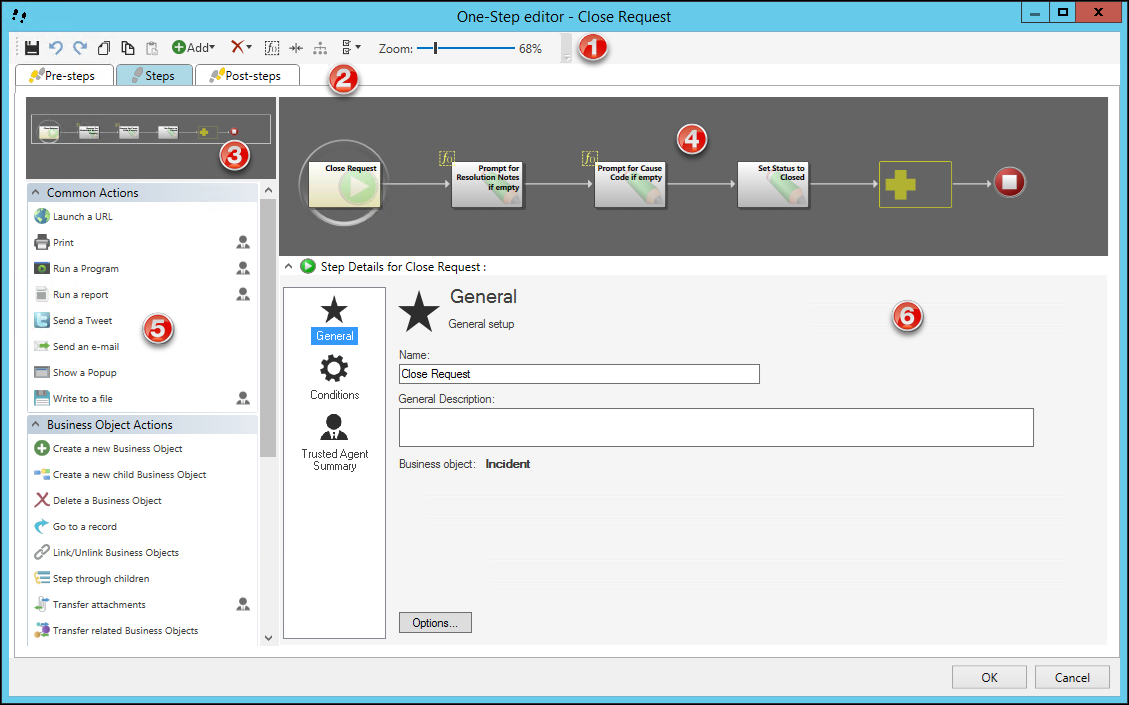
Task: Save the One-Step with the Save icon
Action: point(31,47)
